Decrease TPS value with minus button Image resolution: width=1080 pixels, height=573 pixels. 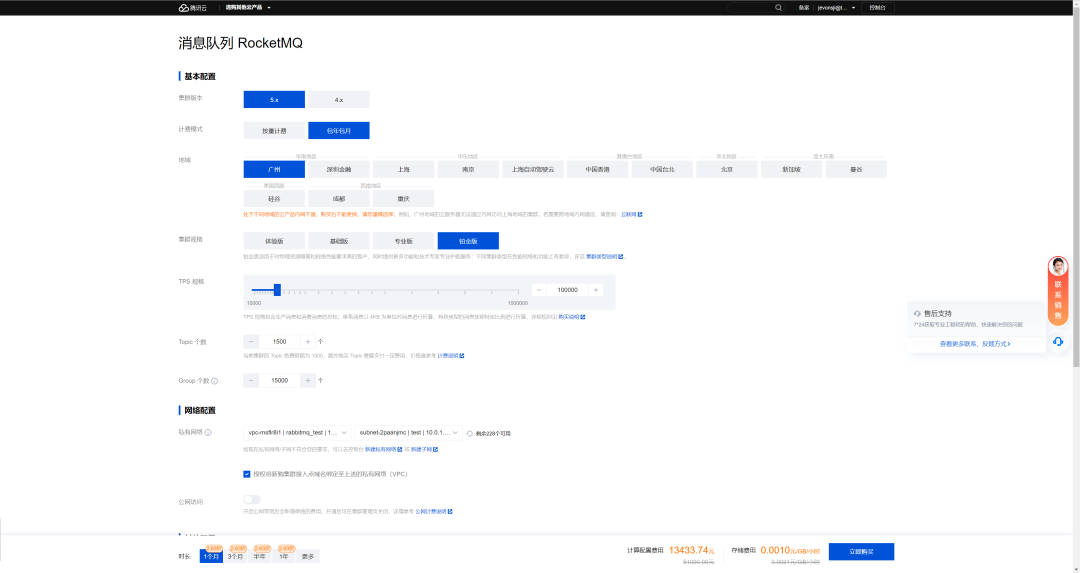click(539, 290)
